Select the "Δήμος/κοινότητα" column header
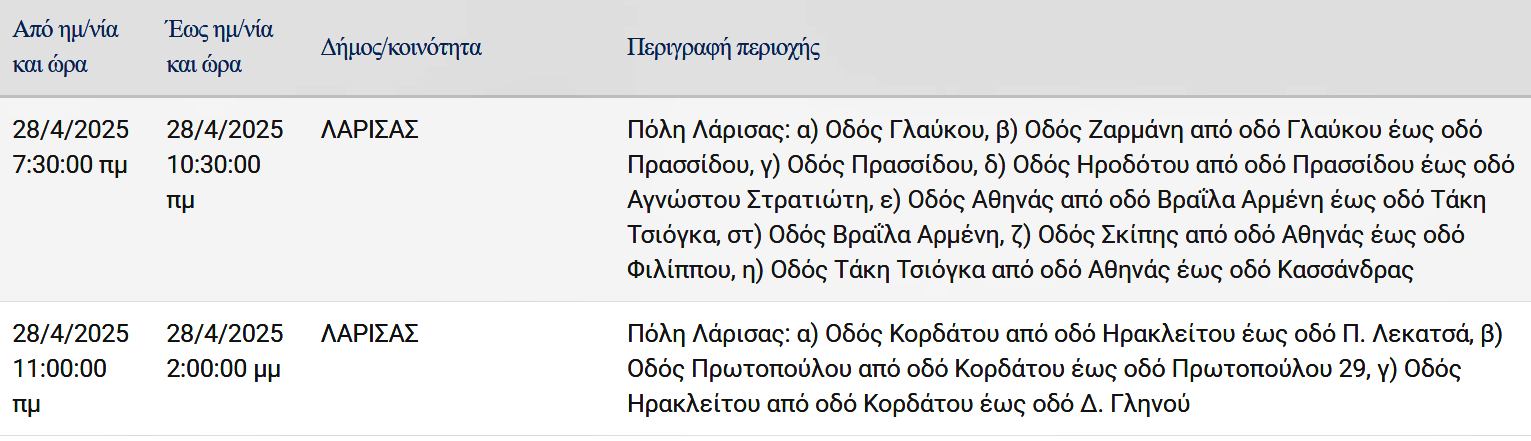Screen dimensions: 1531x441 point(401,47)
